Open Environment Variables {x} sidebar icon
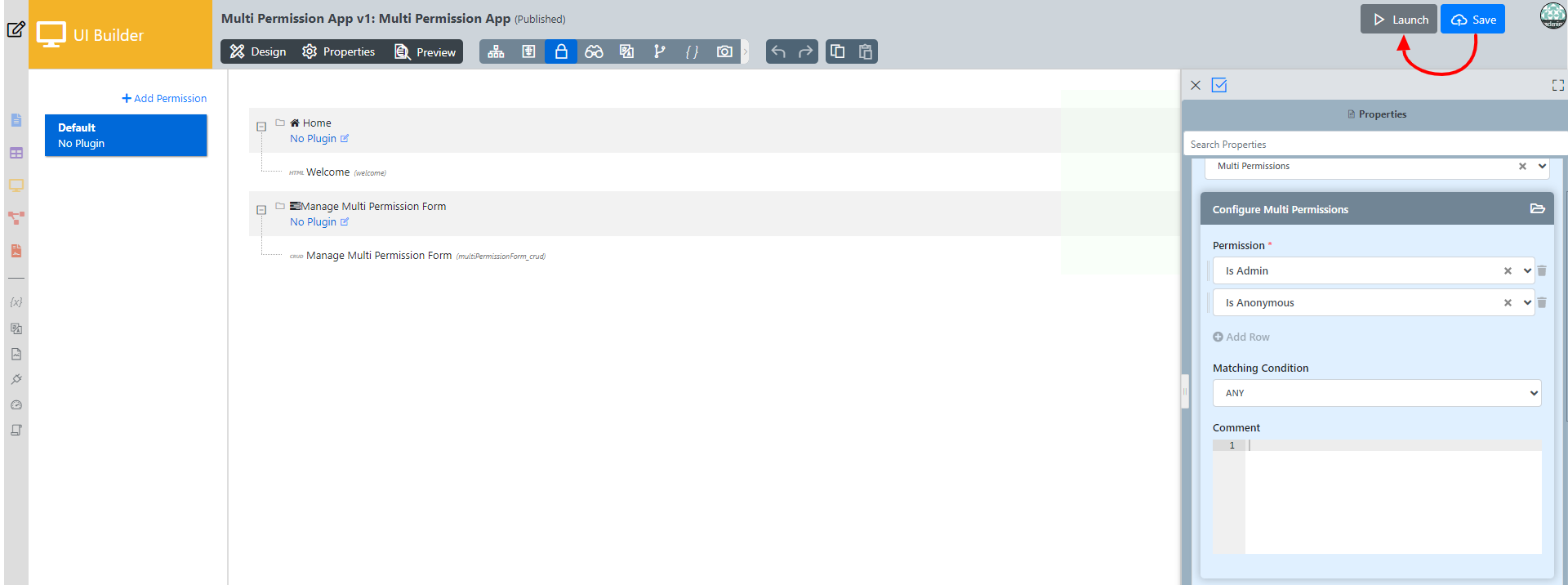The width and height of the screenshot is (1568, 585). click(x=16, y=302)
